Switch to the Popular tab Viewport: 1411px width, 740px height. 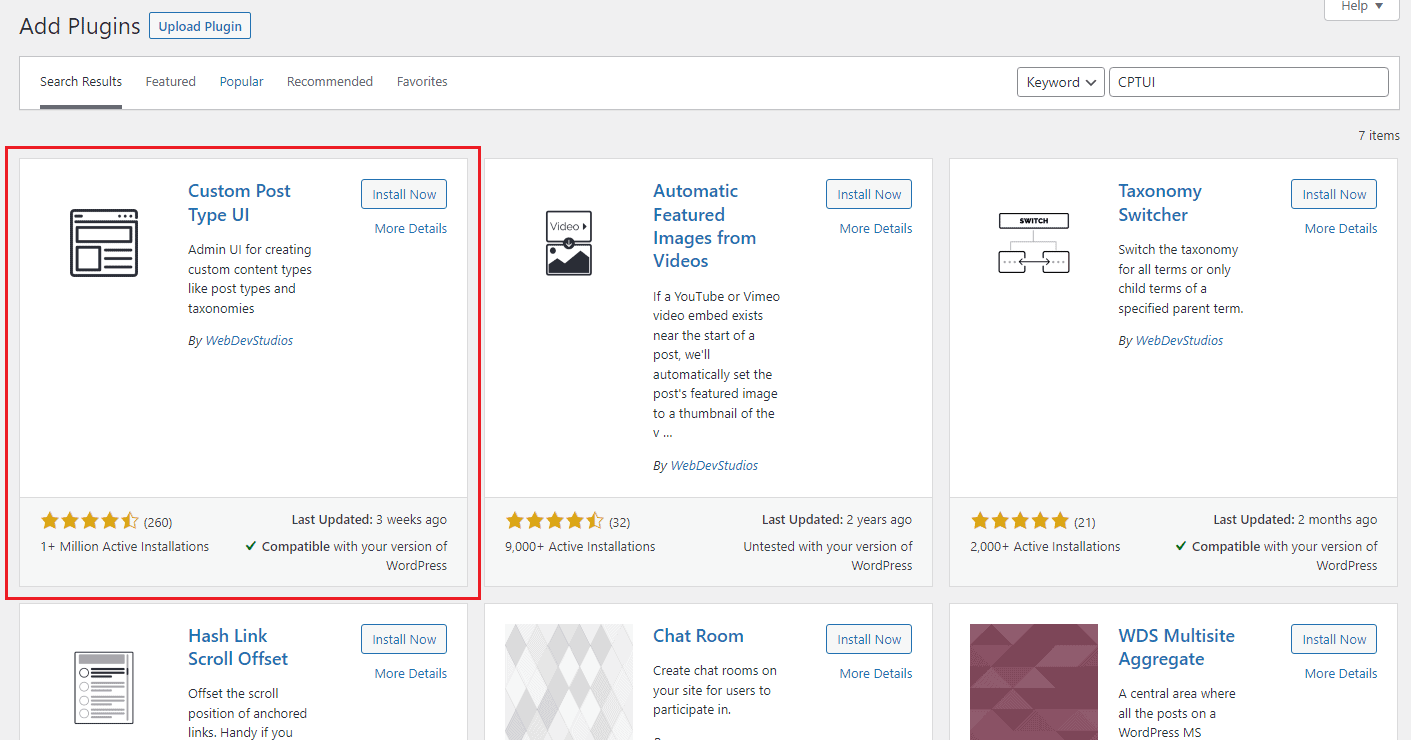(x=242, y=82)
